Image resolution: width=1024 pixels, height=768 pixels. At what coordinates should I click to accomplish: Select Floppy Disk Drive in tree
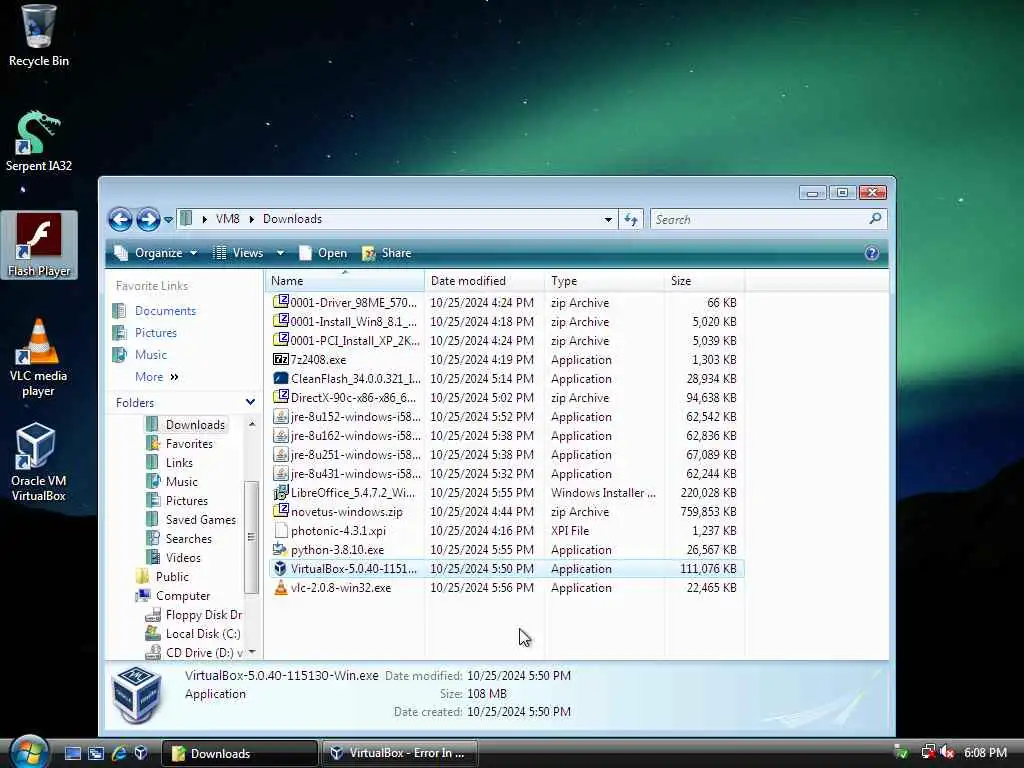(x=204, y=615)
